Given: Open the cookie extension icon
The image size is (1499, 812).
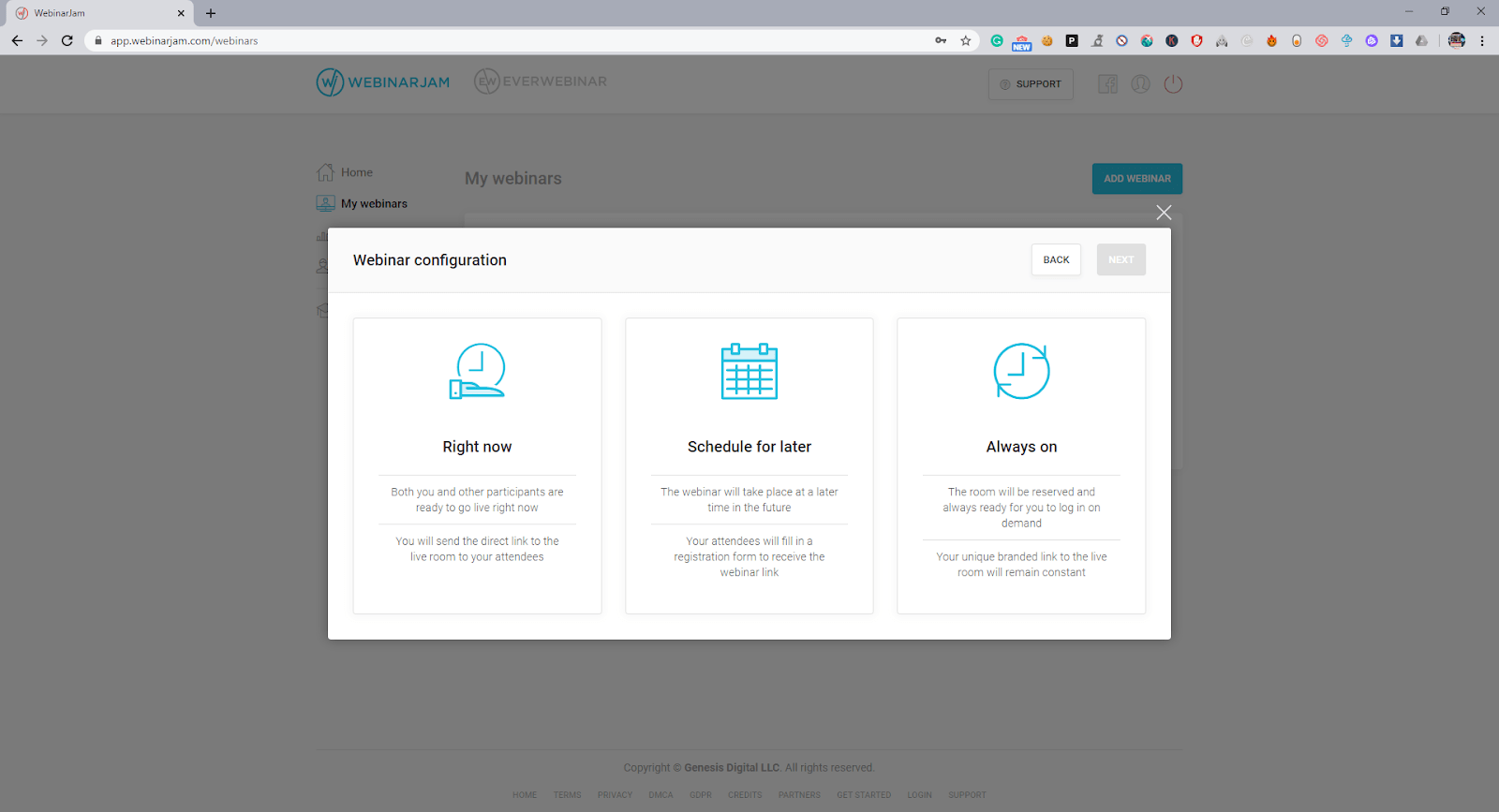Looking at the screenshot, I should pos(1047,40).
